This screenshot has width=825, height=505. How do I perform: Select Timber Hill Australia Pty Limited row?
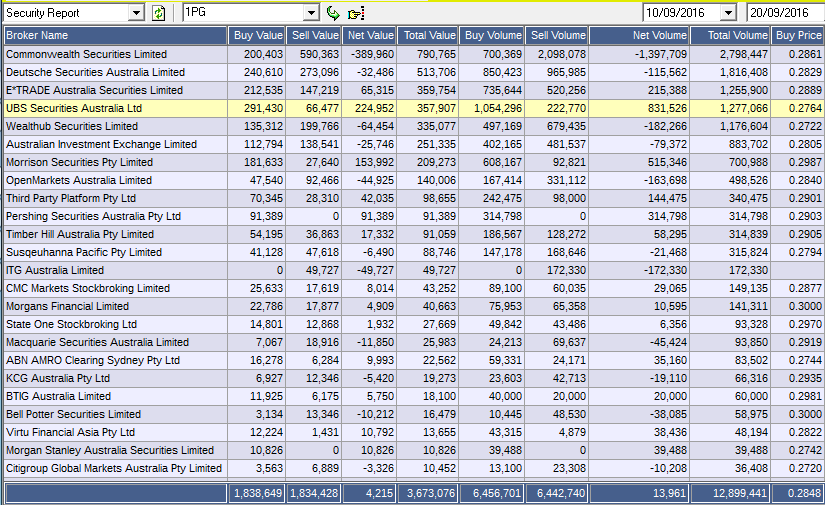point(412,234)
